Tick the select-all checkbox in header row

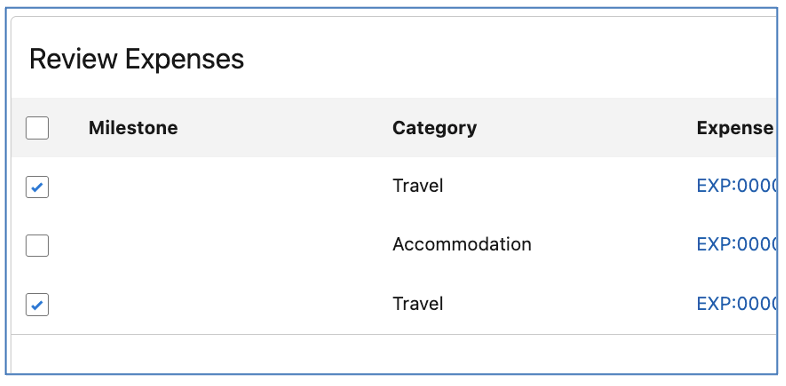(x=37, y=128)
